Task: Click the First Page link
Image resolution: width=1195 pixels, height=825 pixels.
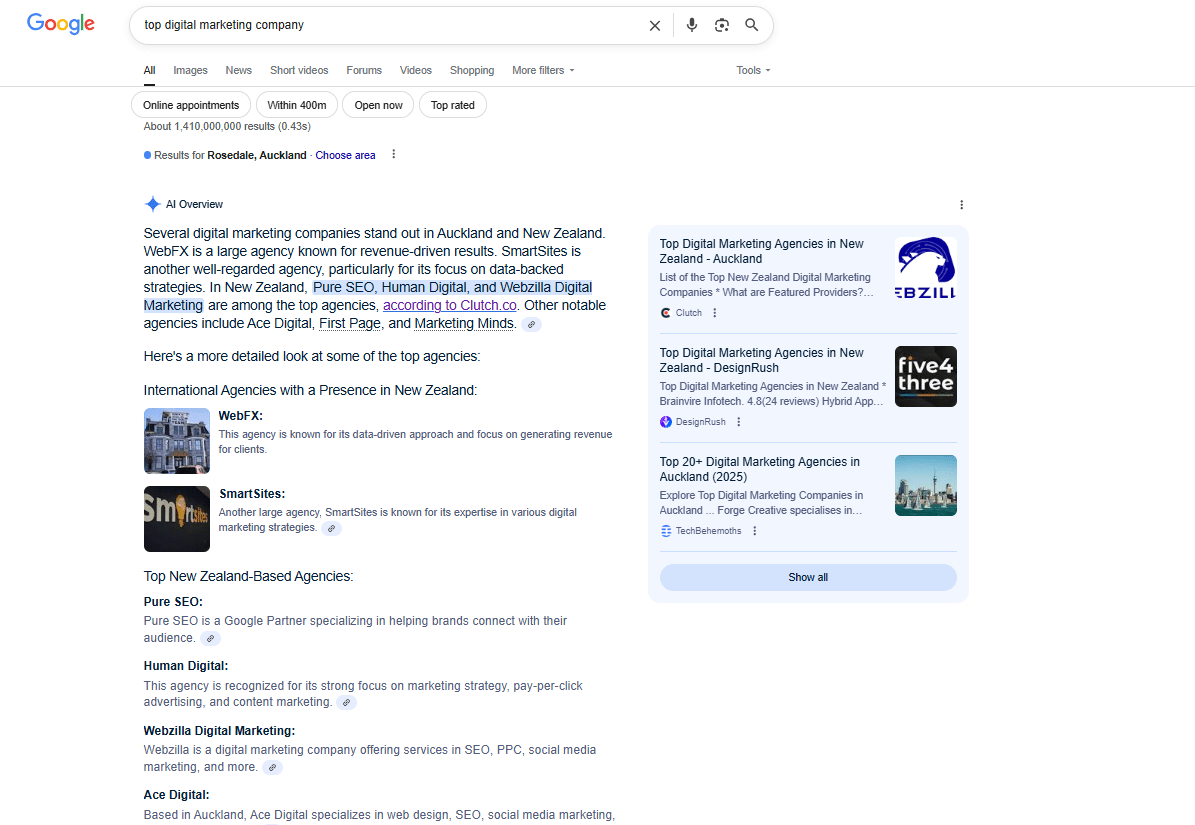Action: coord(350,324)
